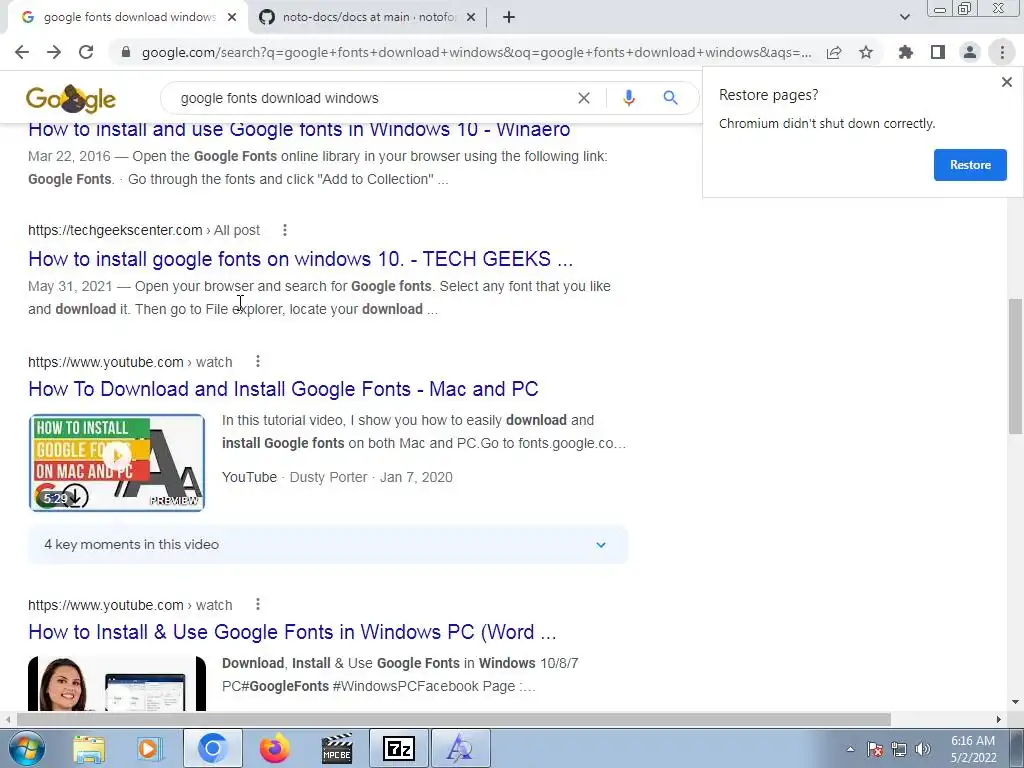Submit search with the magnifier icon

[x=670, y=98]
